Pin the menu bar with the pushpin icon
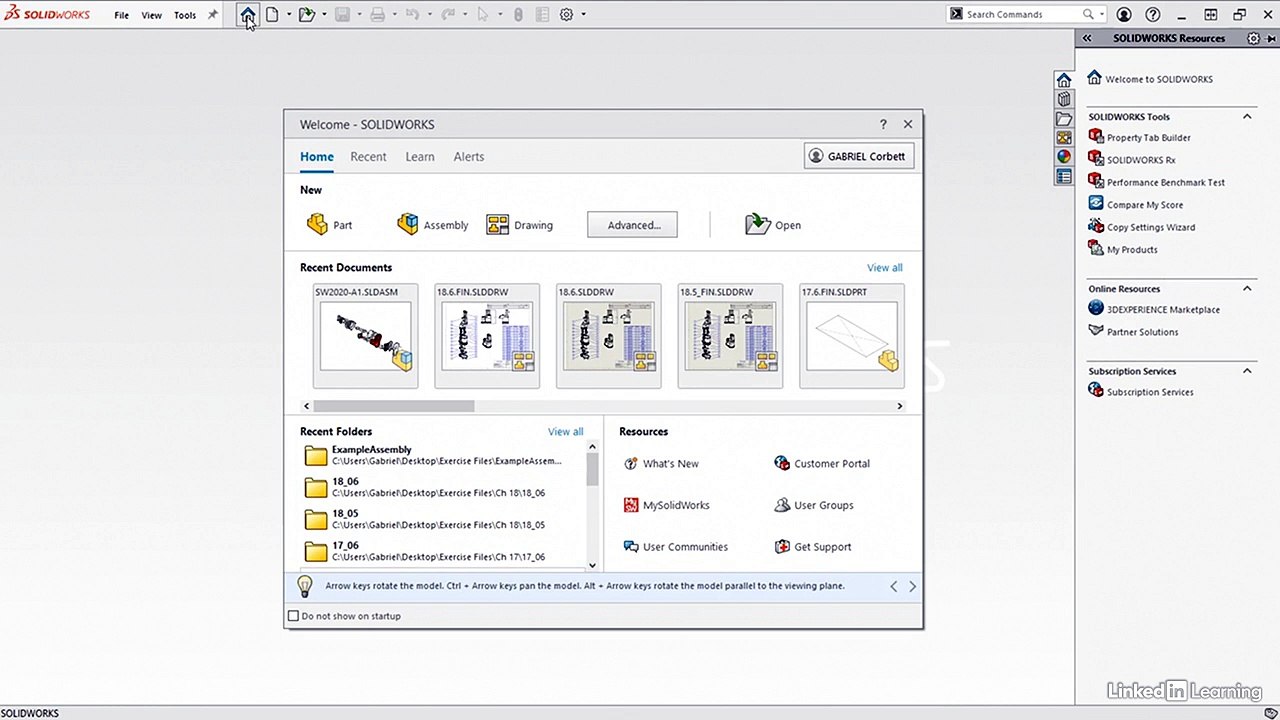 (x=212, y=15)
